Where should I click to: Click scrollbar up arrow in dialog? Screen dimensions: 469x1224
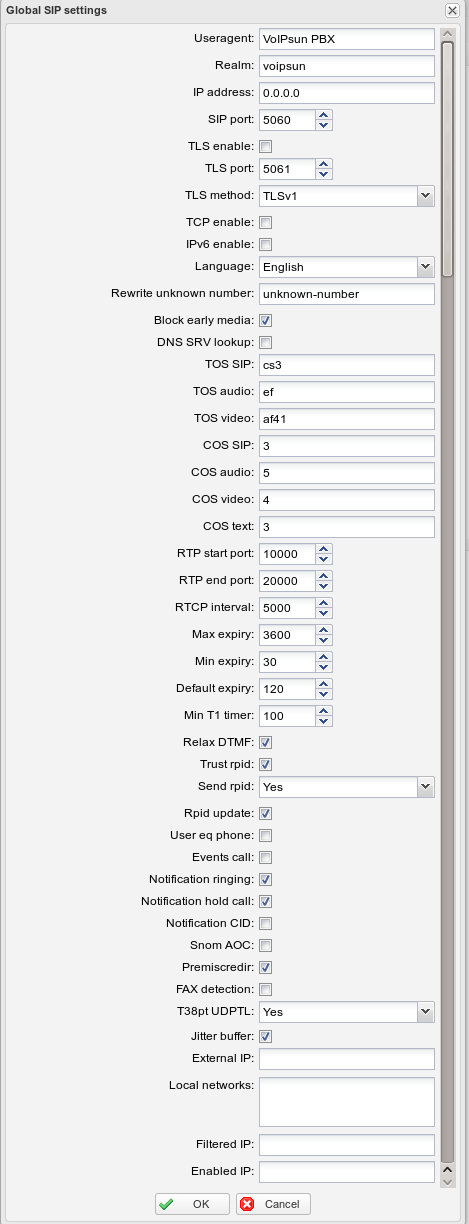click(x=447, y=33)
